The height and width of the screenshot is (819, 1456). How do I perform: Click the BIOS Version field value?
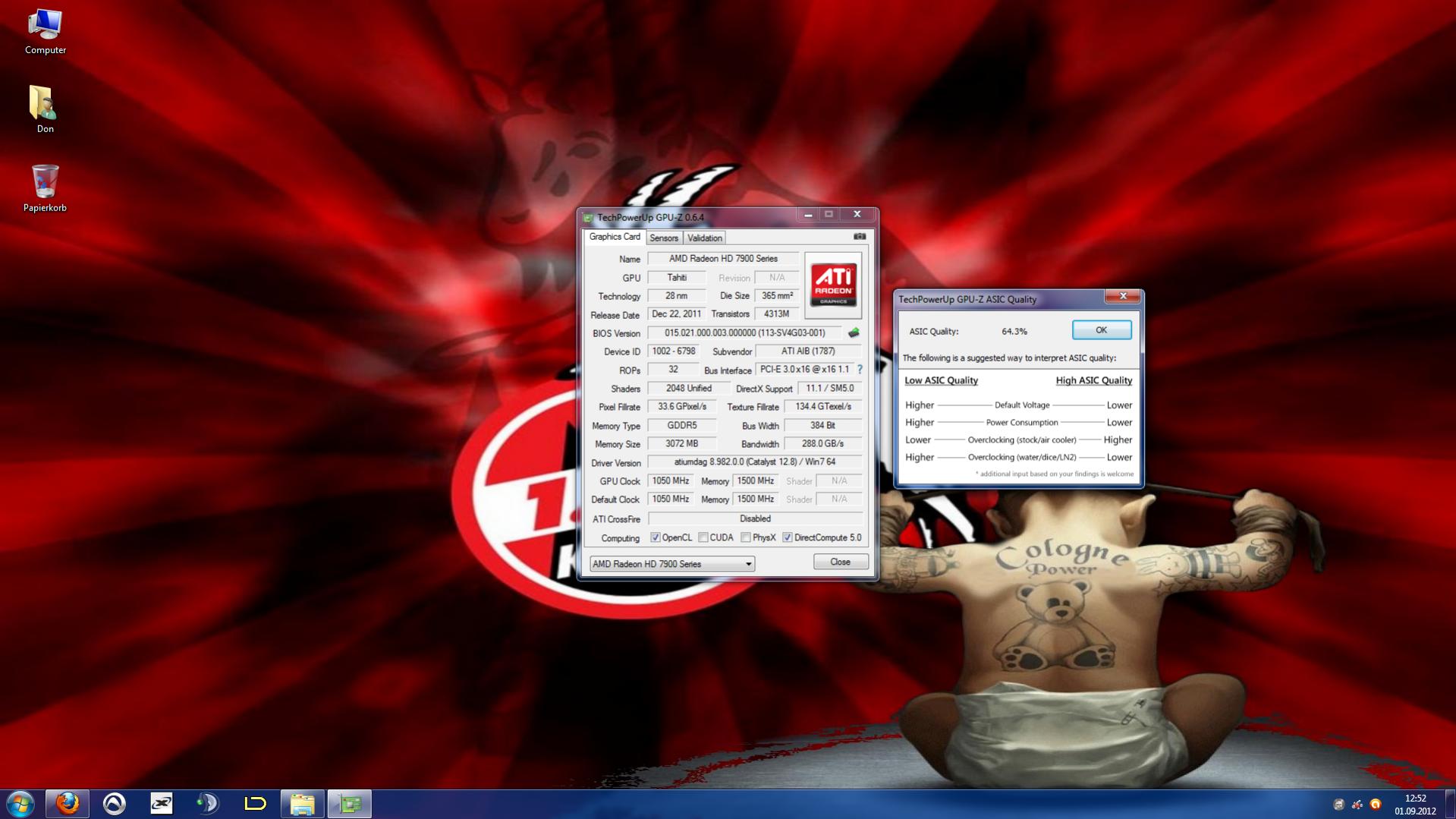click(744, 333)
